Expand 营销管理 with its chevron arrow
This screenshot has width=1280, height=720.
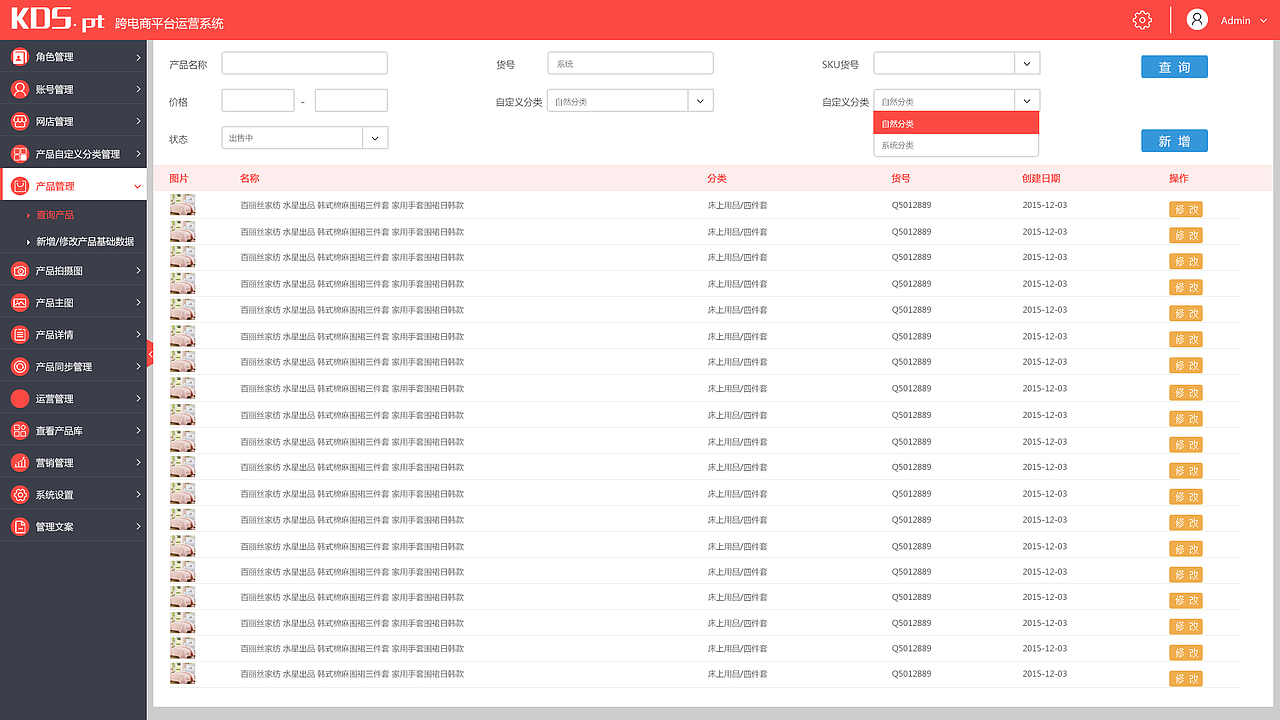(138, 462)
